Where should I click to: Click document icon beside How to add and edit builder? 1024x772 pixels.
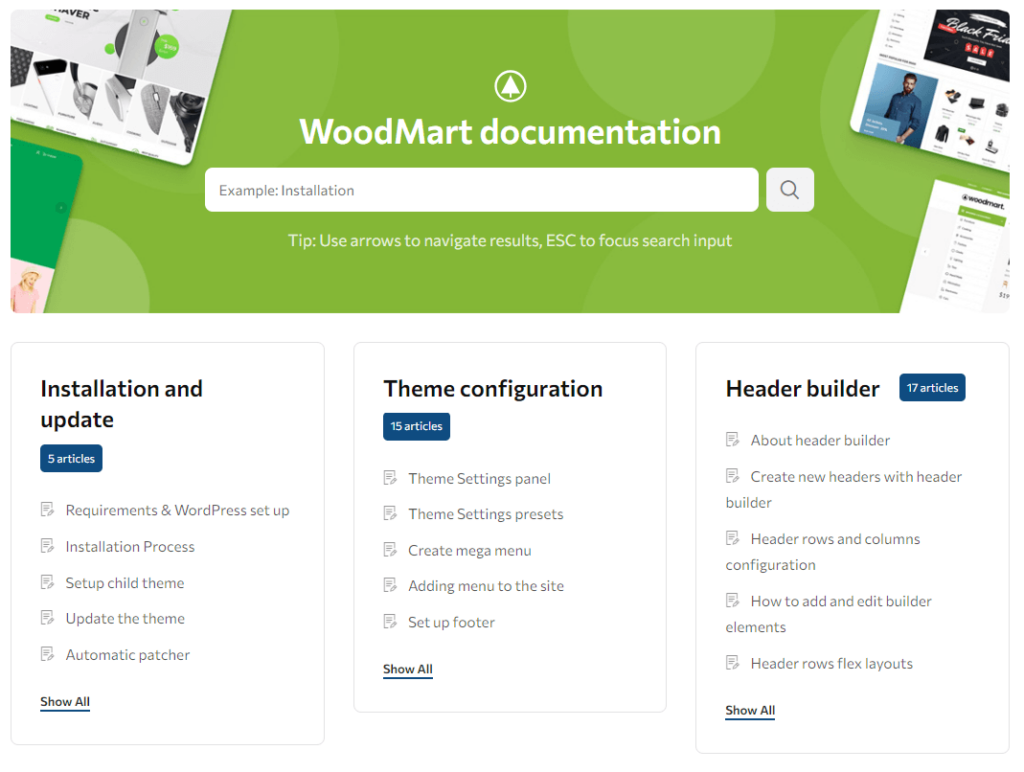(733, 600)
